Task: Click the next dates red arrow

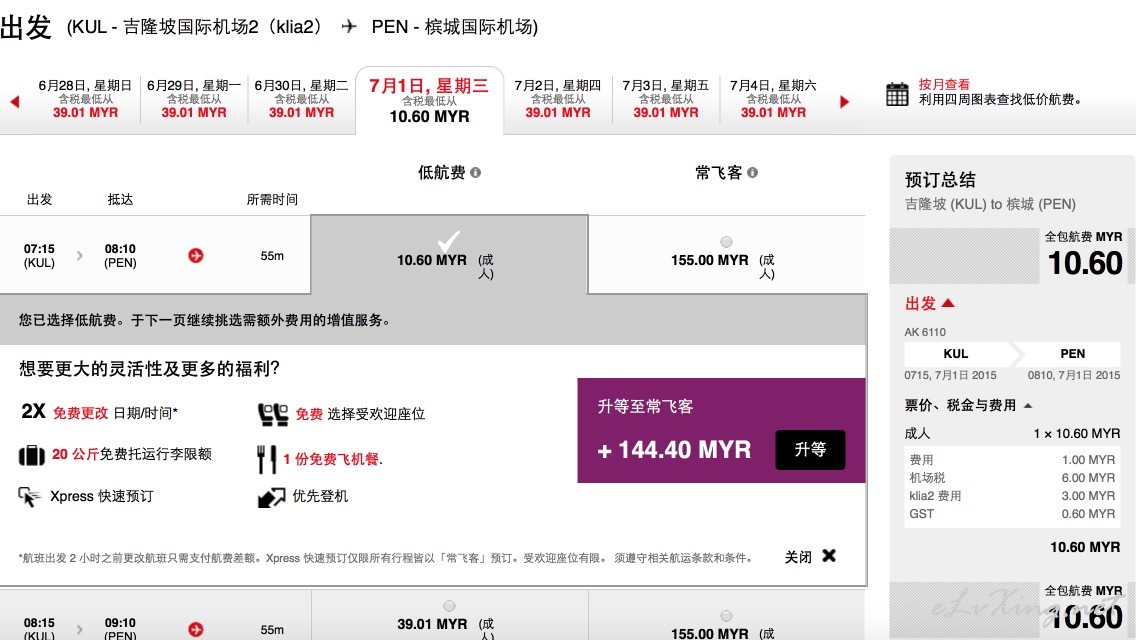Action: click(844, 101)
